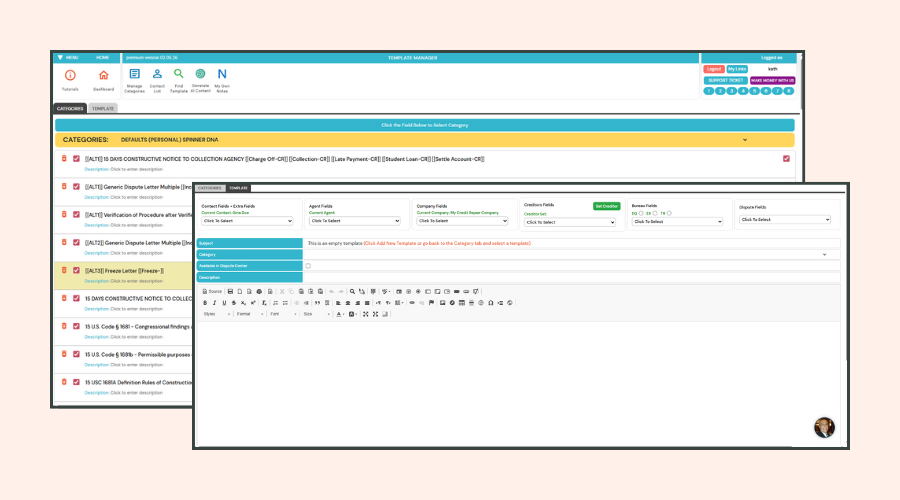Toggle Strikethrough in editor toolbar
900x500 pixels.
point(234,303)
